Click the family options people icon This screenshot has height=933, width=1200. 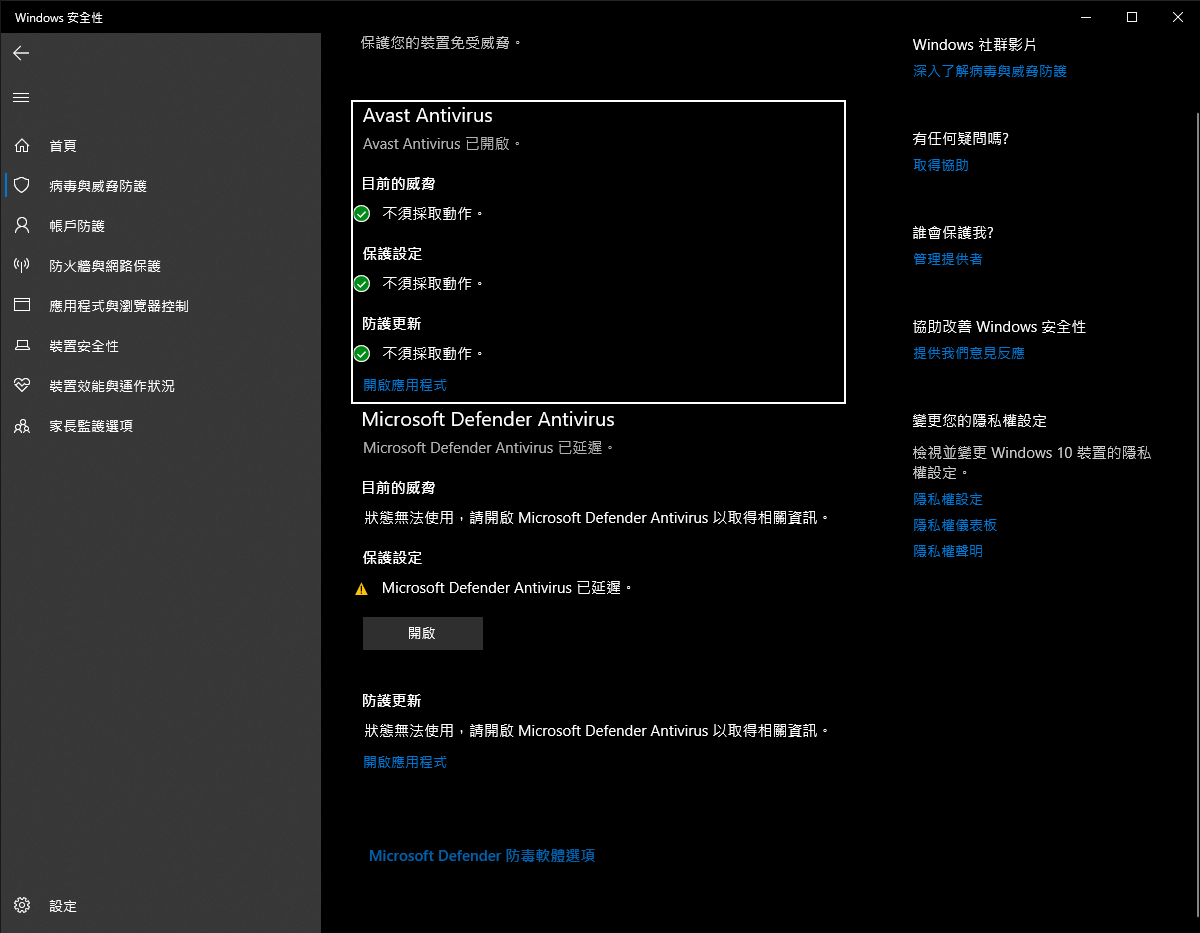21,426
